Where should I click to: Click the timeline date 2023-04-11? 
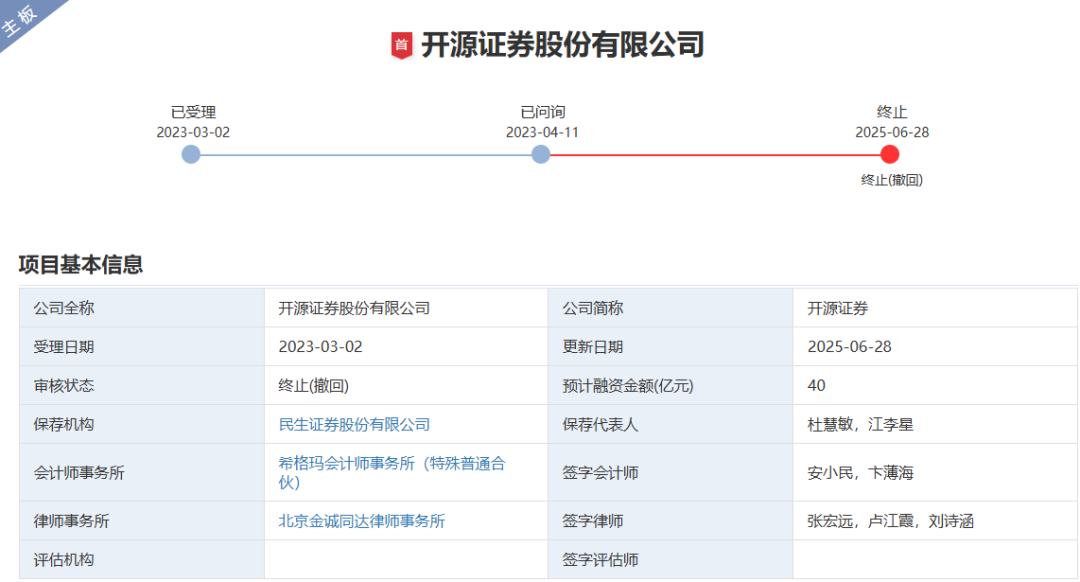pos(542,132)
